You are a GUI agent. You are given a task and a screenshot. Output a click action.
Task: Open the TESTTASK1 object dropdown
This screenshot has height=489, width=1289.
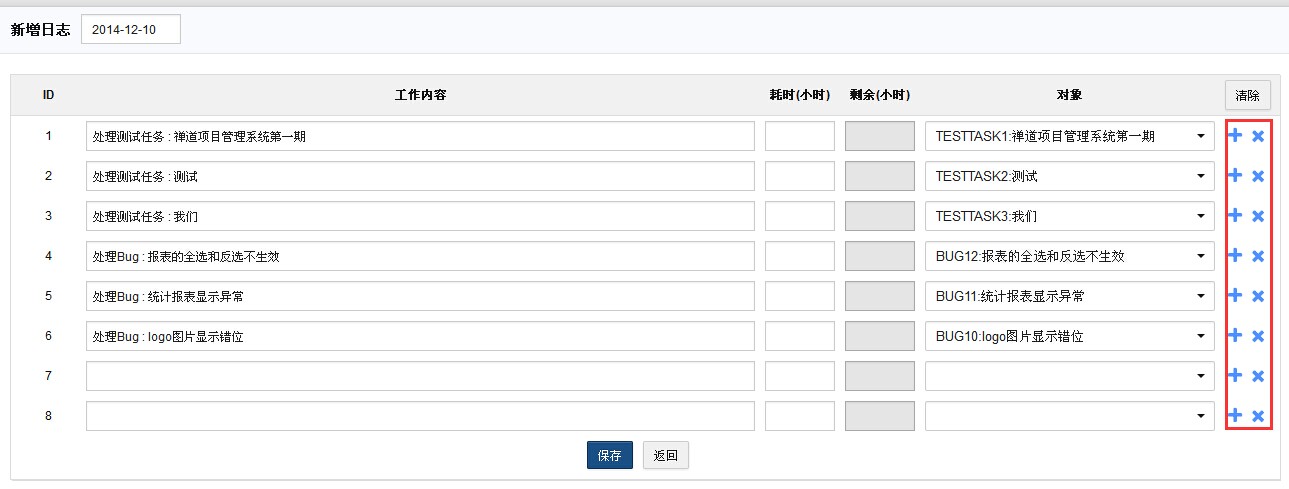click(x=1069, y=136)
